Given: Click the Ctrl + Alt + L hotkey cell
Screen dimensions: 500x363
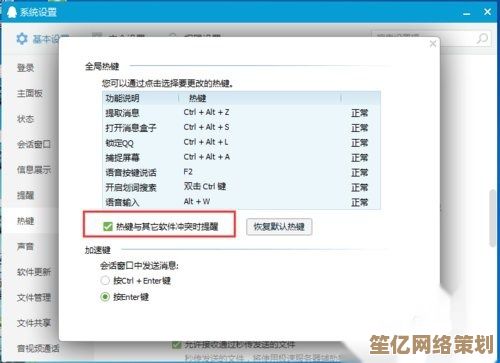Looking at the screenshot, I should coord(206,142).
